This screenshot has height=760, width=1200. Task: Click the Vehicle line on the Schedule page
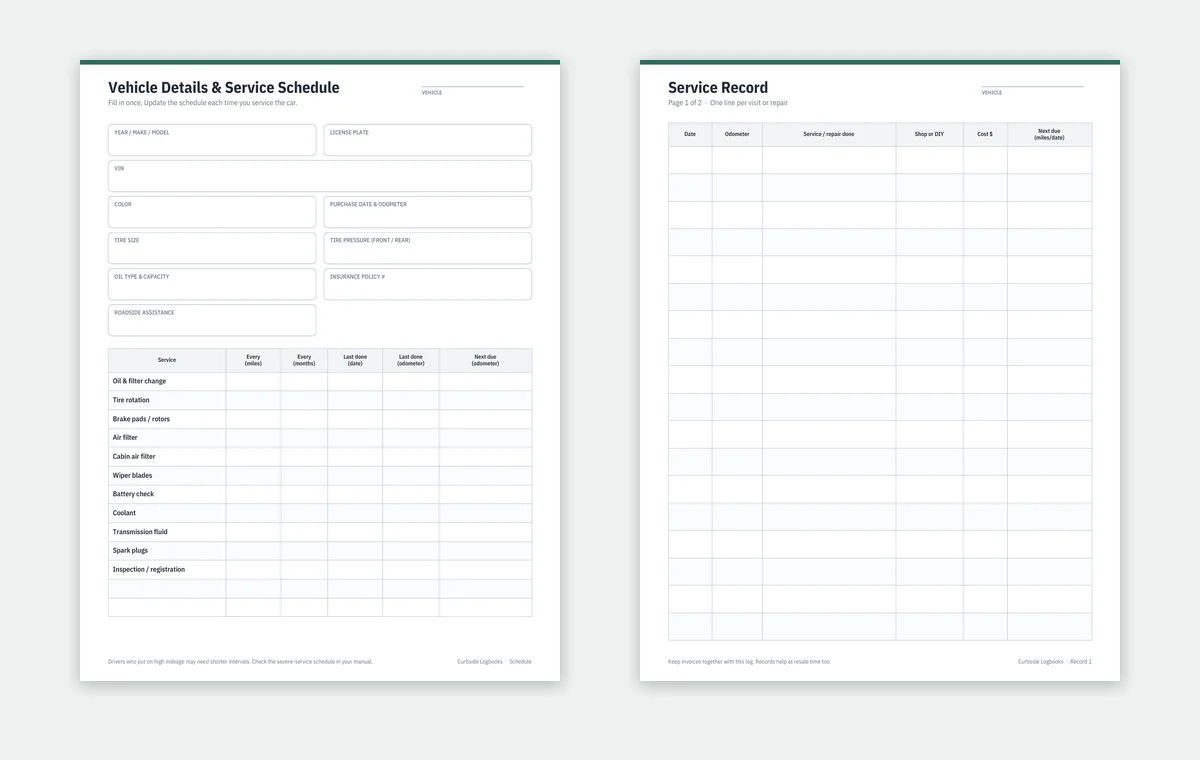pos(472,86)
